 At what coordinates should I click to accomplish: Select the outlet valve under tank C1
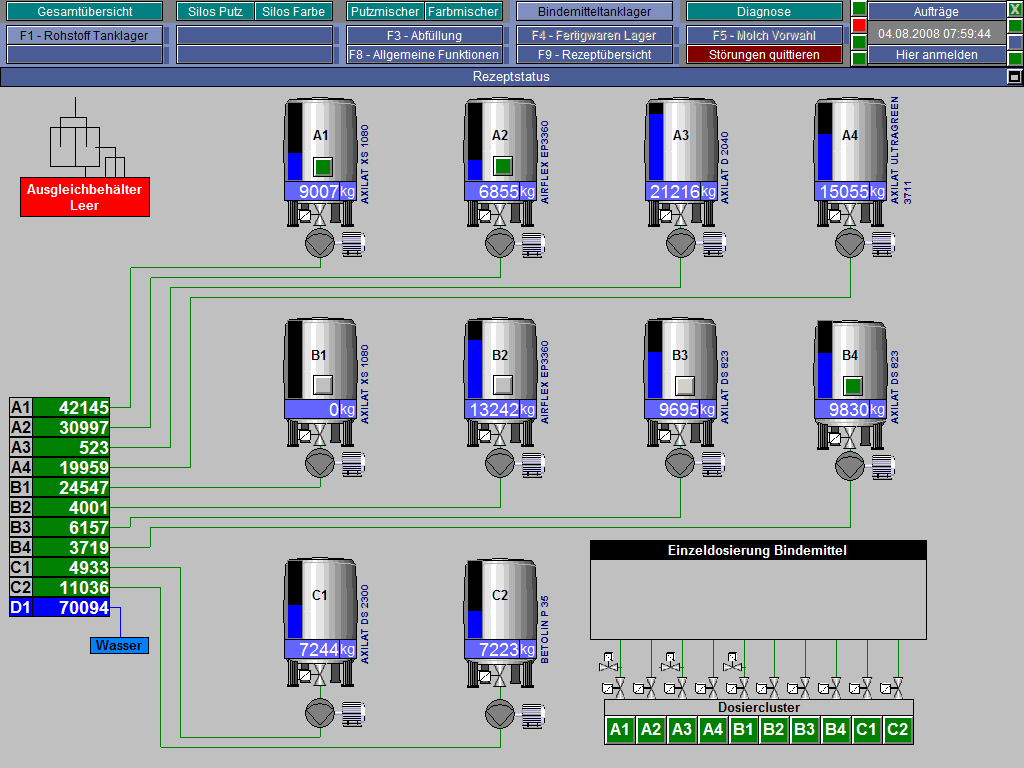319,677
